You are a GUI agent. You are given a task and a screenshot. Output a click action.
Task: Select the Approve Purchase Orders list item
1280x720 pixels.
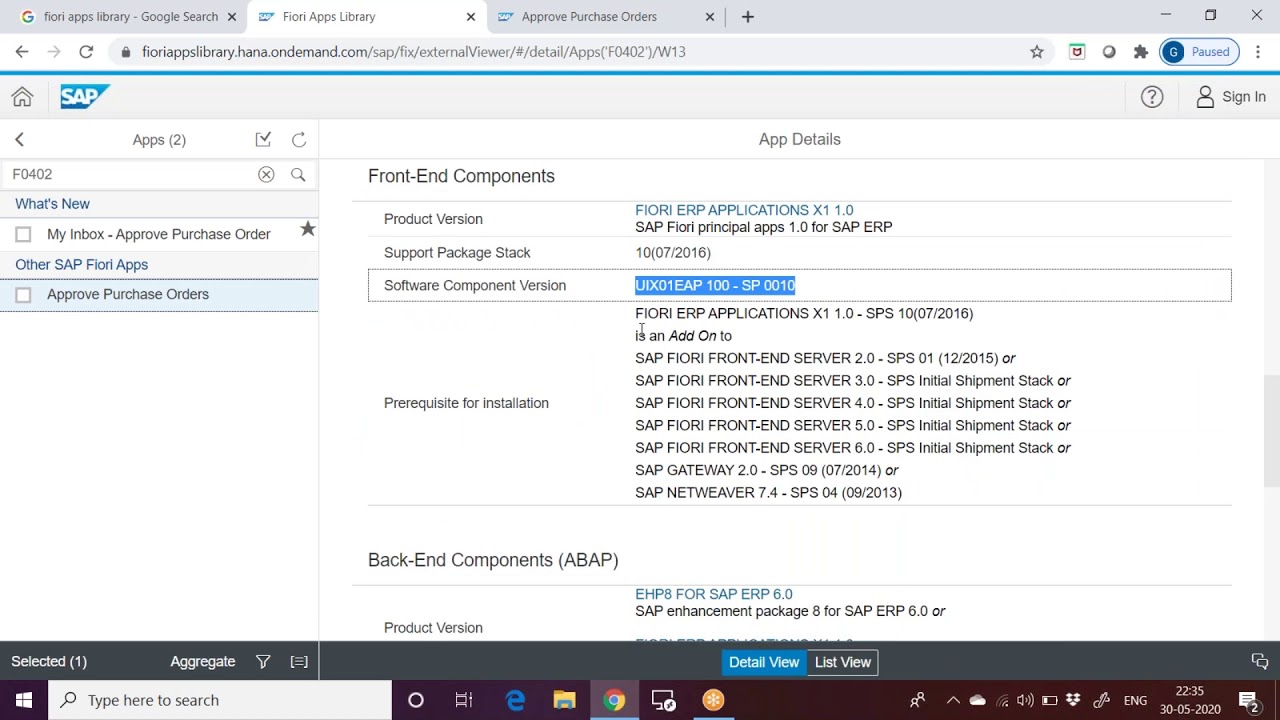click(159, 295)
